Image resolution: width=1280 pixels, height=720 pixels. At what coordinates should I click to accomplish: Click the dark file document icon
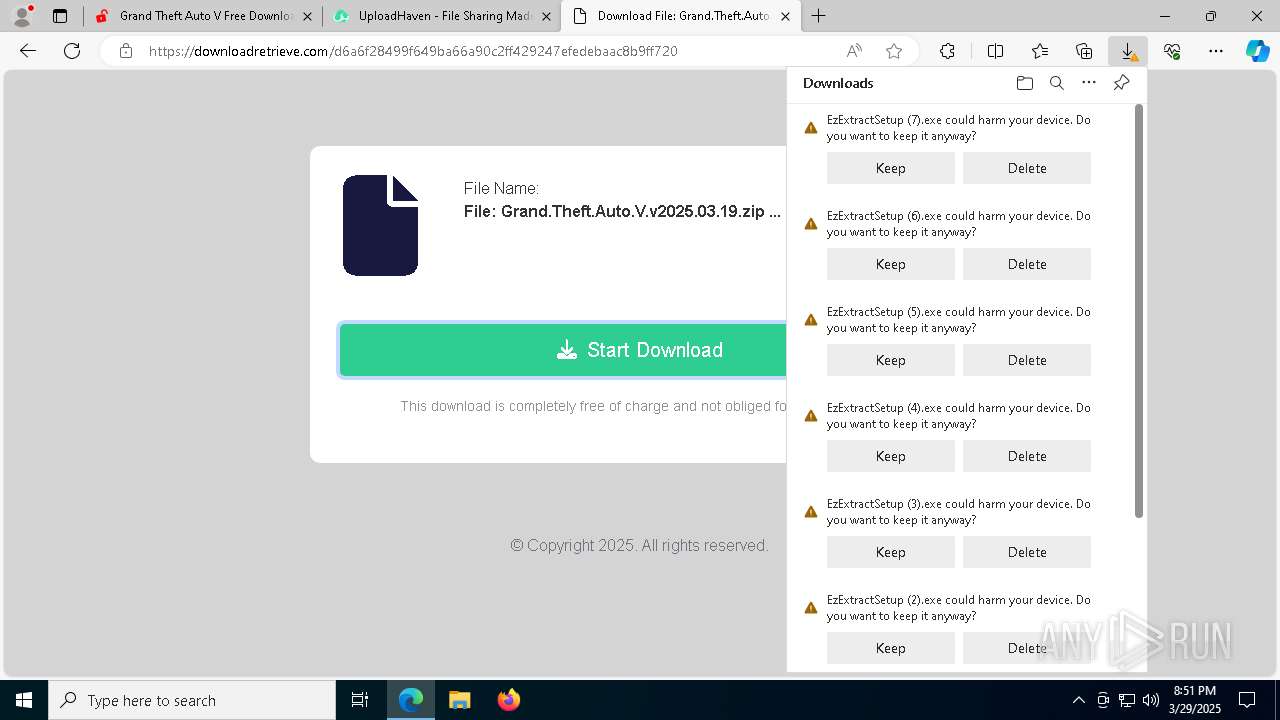pos(380,225)
